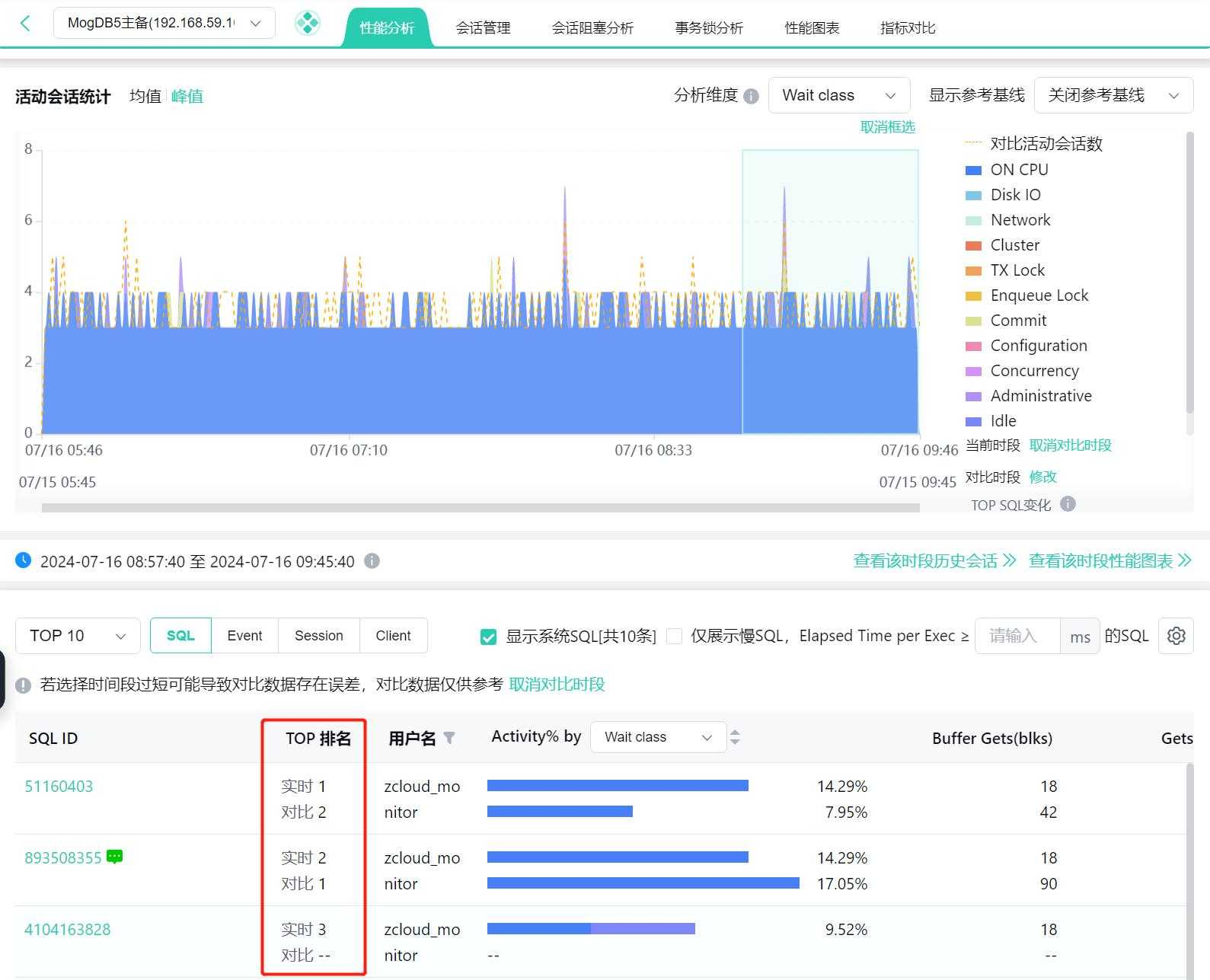Screen dimensions: 1210x980
Task: Enable the 仅展示慢SQL checkbox
Action: [x=674, y=636]
